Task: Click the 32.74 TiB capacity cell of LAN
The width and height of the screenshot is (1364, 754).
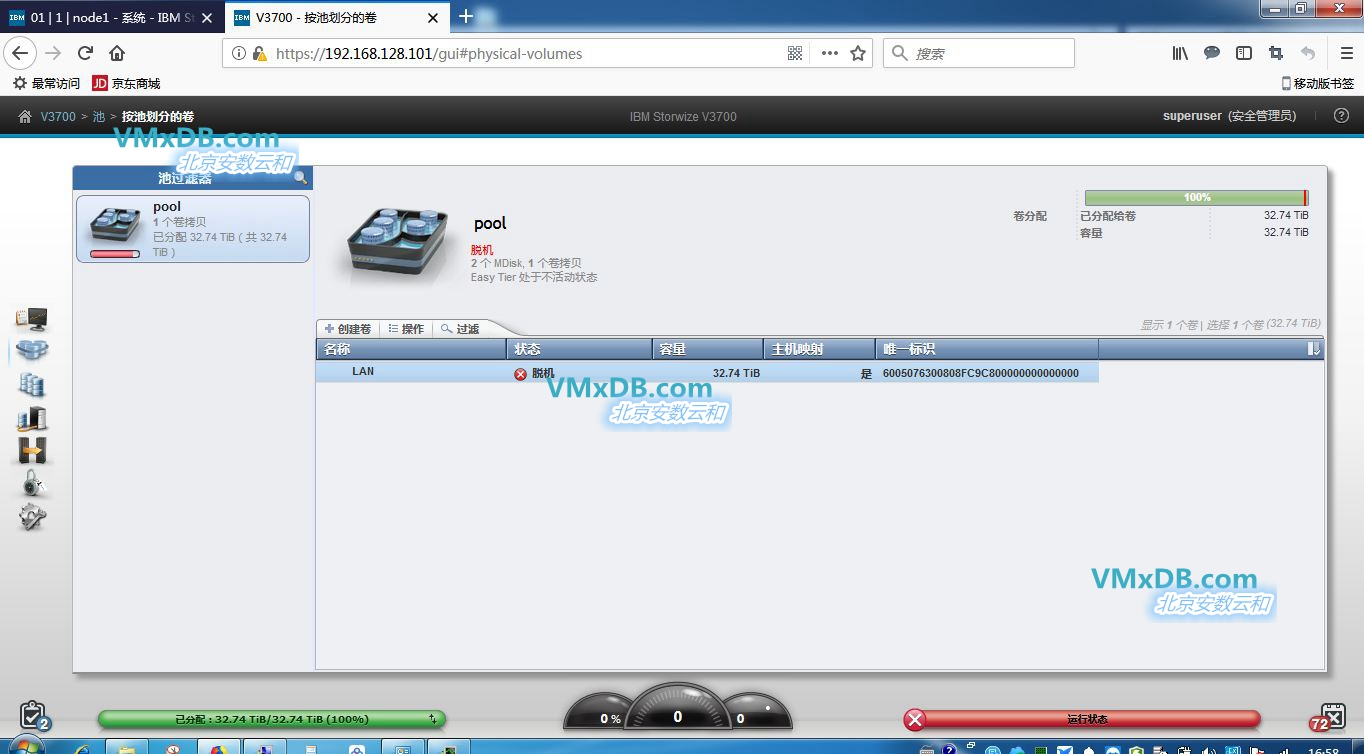Action: [x=736, y=373]
